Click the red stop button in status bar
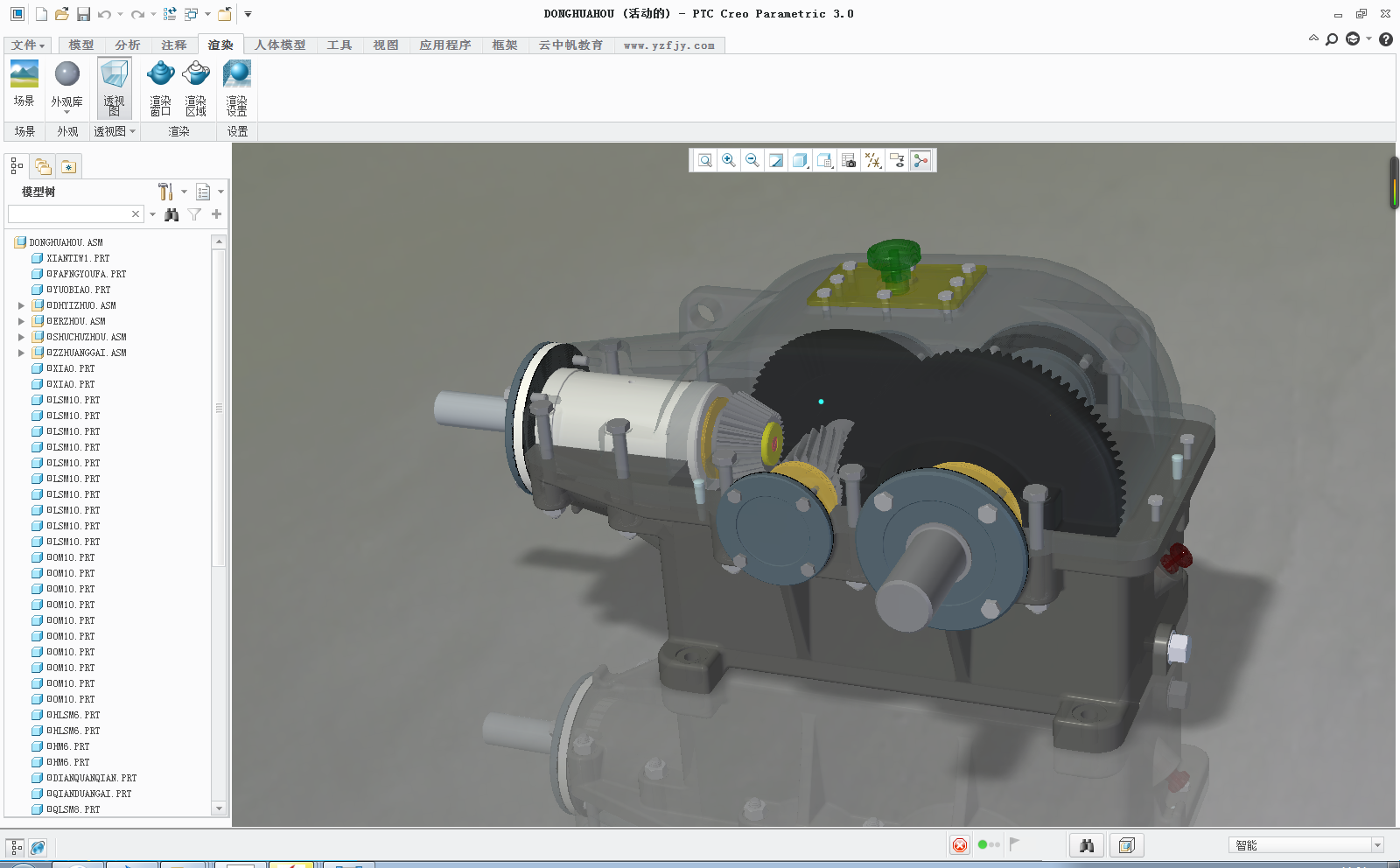The width and height of the screenshot is (1400, 868). click(960, 845)
